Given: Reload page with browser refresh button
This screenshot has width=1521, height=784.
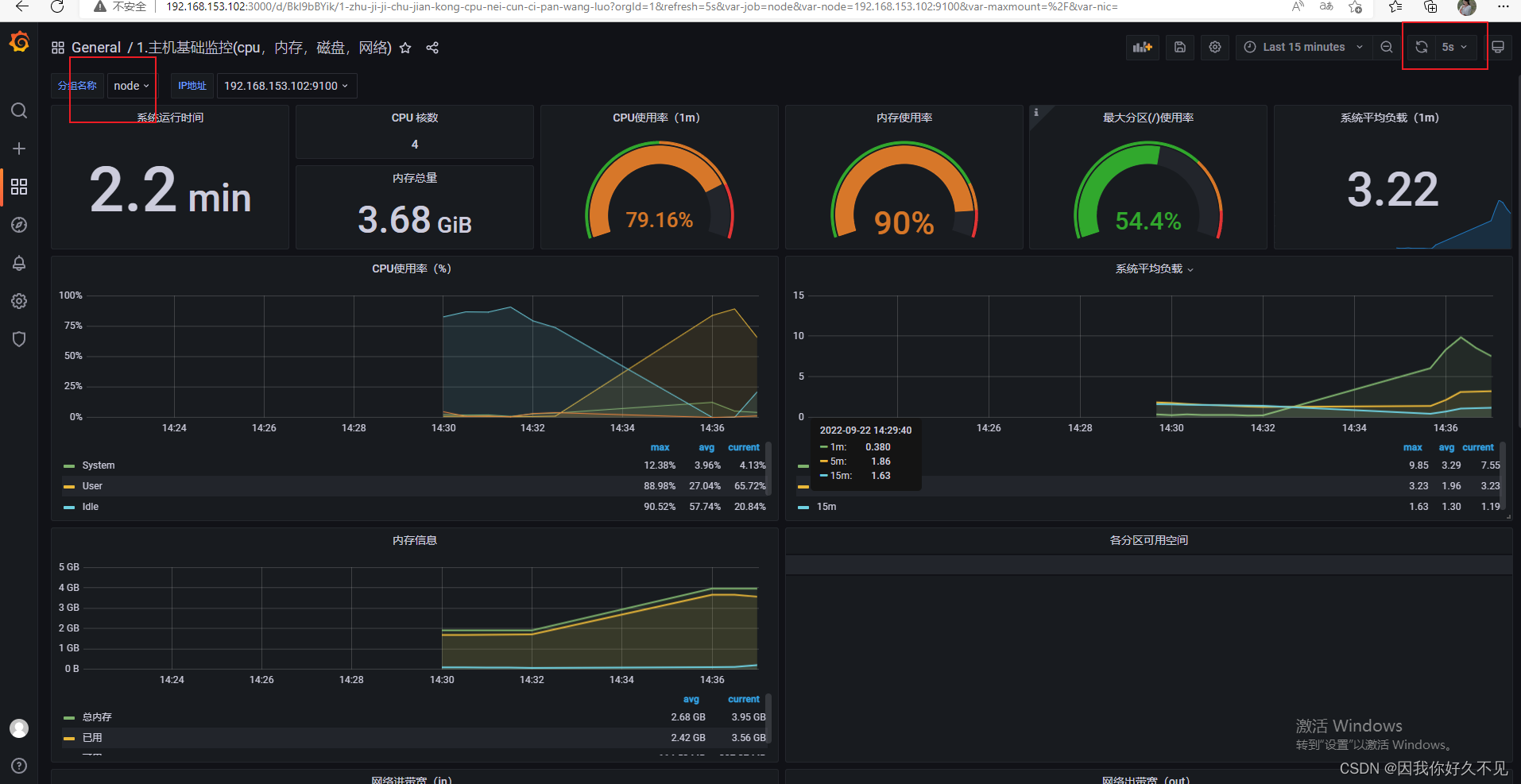Looking at the screenshot, I should pos(57,6).
